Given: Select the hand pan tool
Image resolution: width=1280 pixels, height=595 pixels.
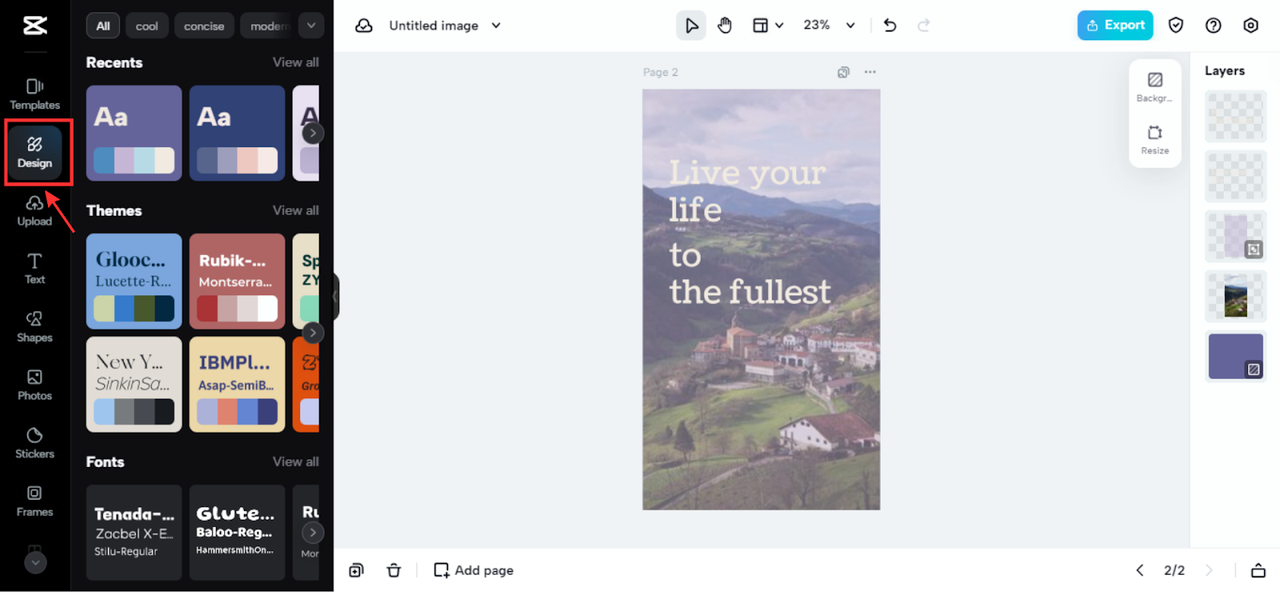Looking at the screenshot, I should (x=725, y=26).
